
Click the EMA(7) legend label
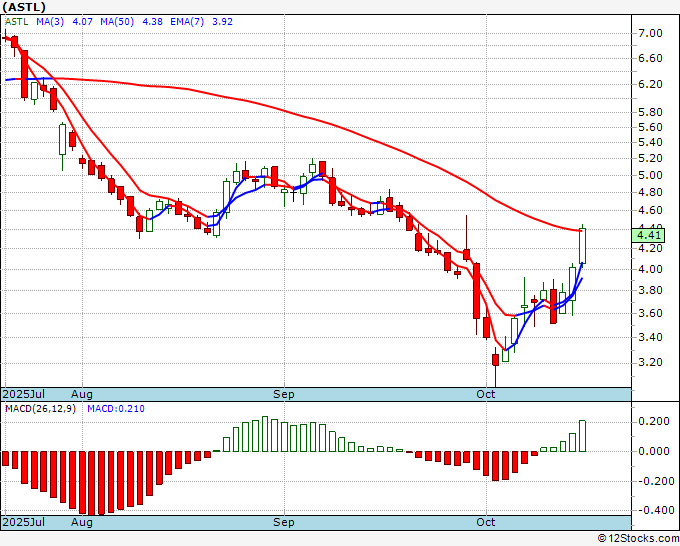[x=187, y=21]
